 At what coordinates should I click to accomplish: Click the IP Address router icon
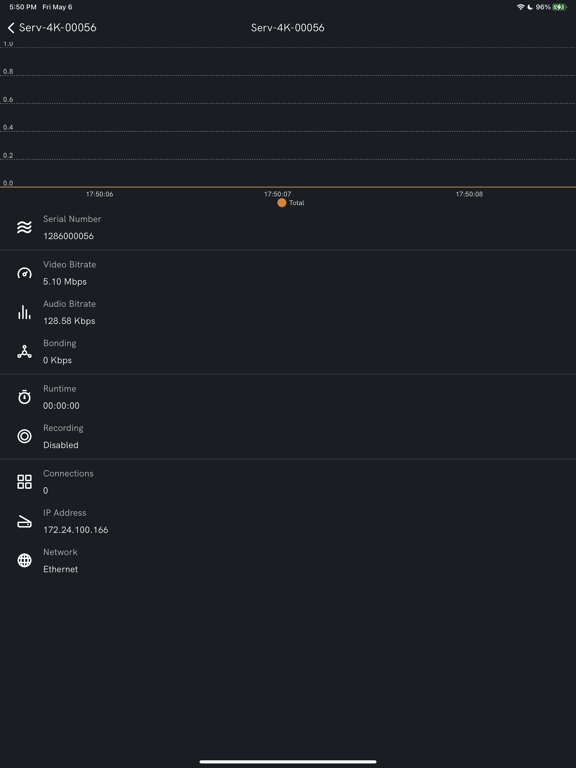click(x=24, y=521)
